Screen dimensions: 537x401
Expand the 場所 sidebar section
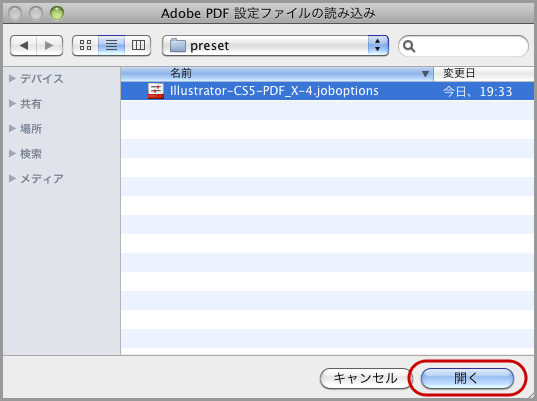tap(12, 128)
